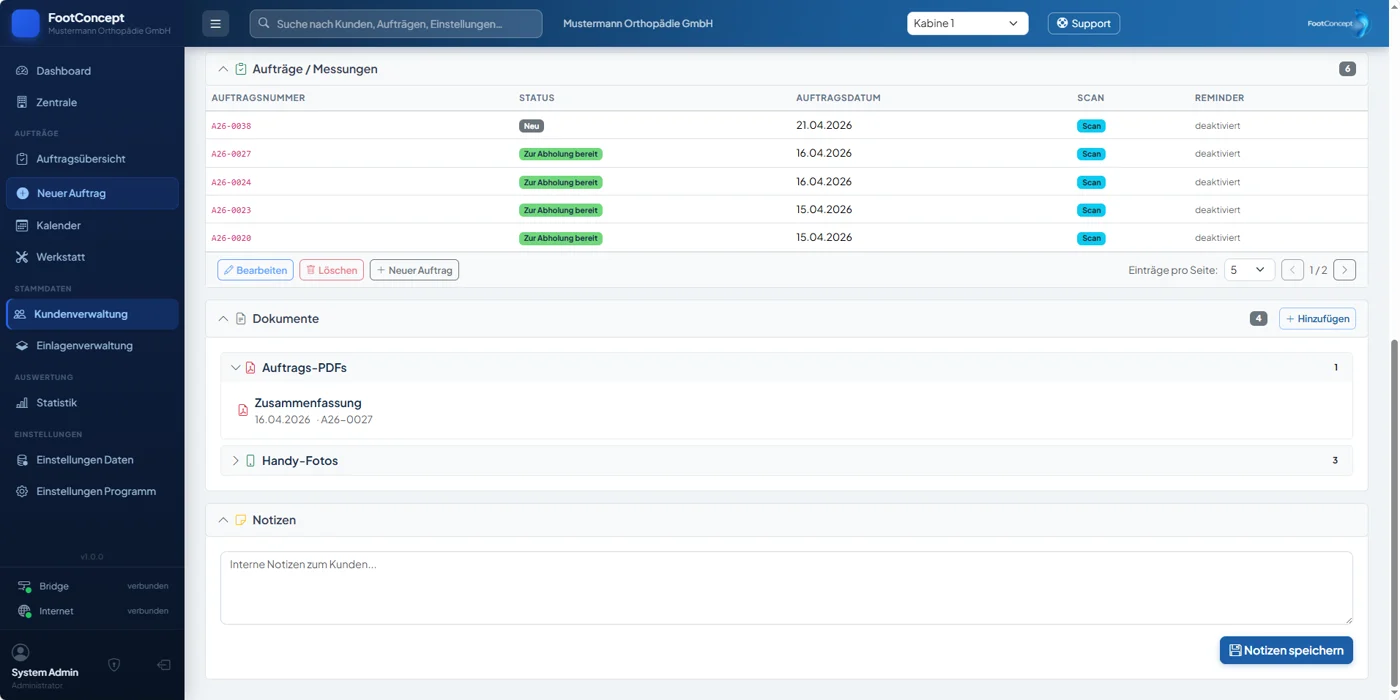Click the Einlagenverwaltung layers icon
This screenshot has width=1400, height=700.
coord(22,346)
